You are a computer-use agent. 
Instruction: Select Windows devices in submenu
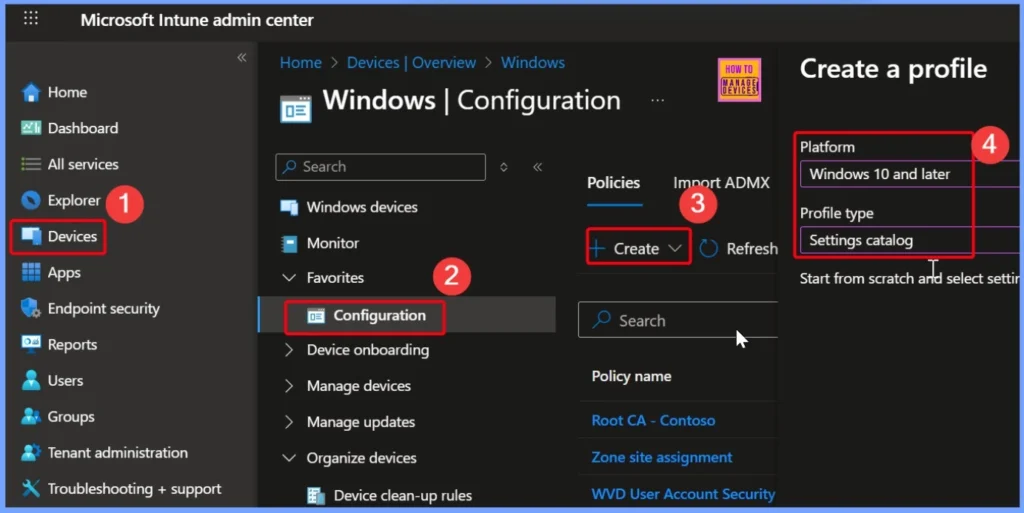[x=362, y=208]
